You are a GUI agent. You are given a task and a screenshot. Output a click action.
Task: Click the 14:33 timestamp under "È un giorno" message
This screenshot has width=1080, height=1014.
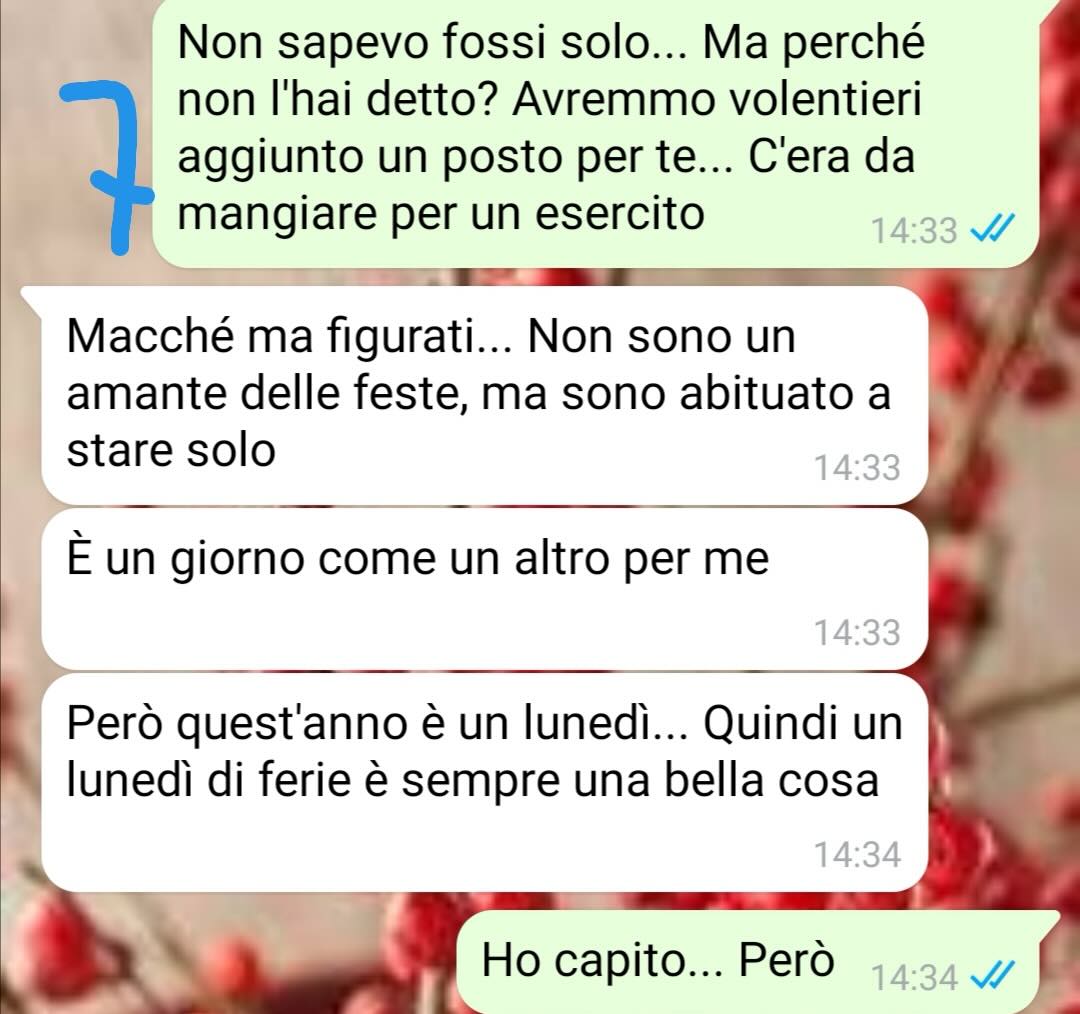pos(858,632)
